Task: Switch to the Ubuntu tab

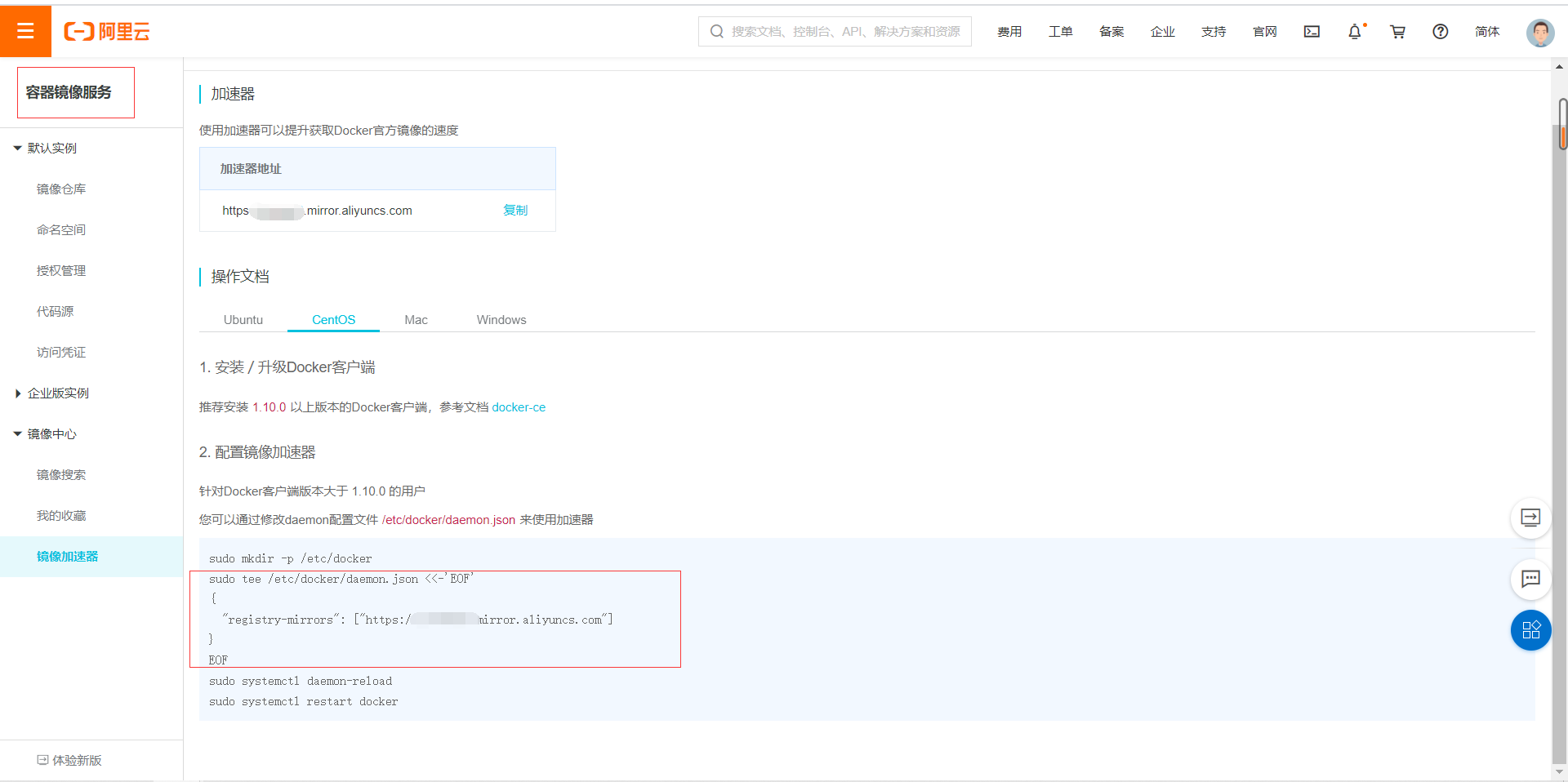Action: (243, 320)
